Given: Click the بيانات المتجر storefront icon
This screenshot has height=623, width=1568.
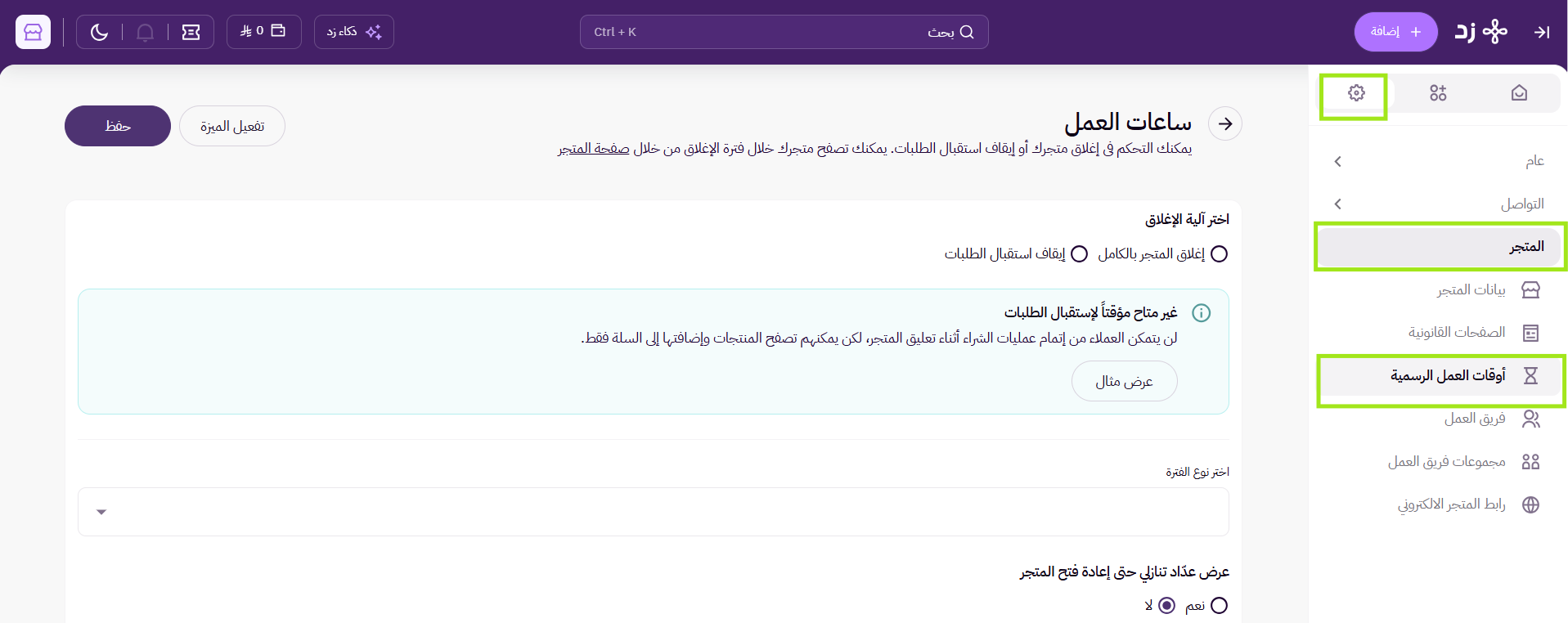Looking at the screenshot, I should pos(1531,289).
